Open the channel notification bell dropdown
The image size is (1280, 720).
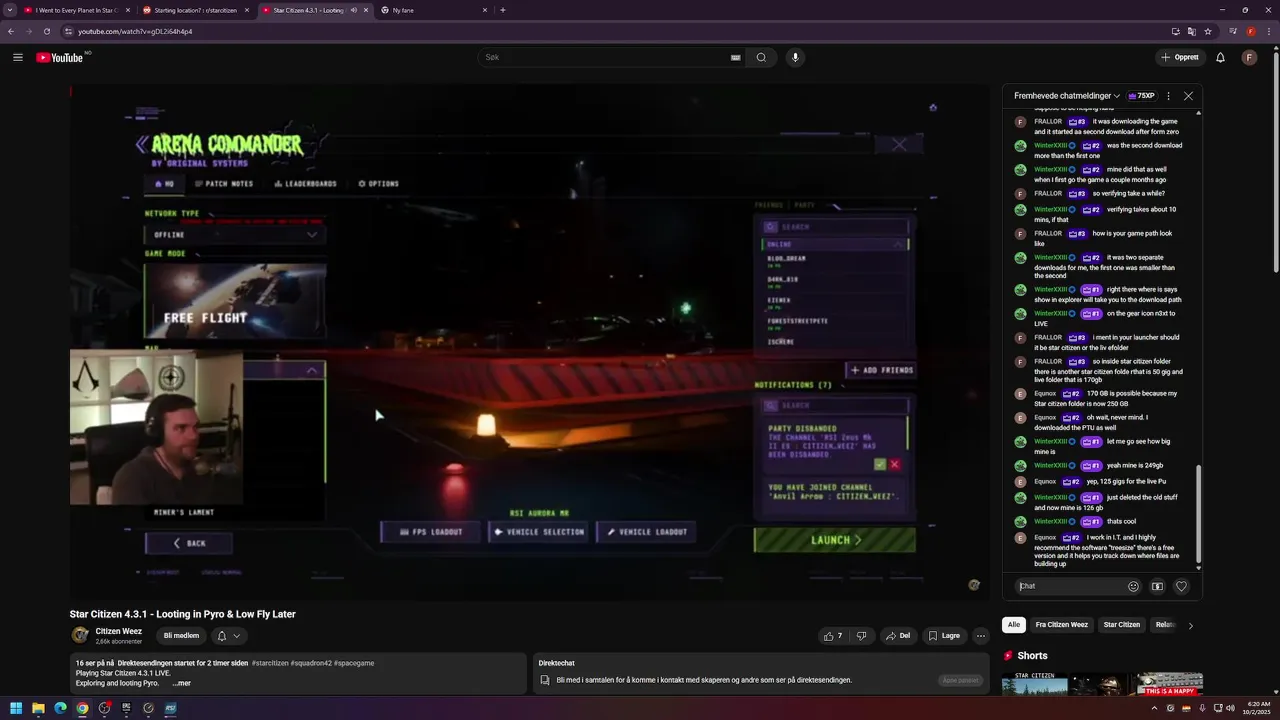click(x=228, y=635)
